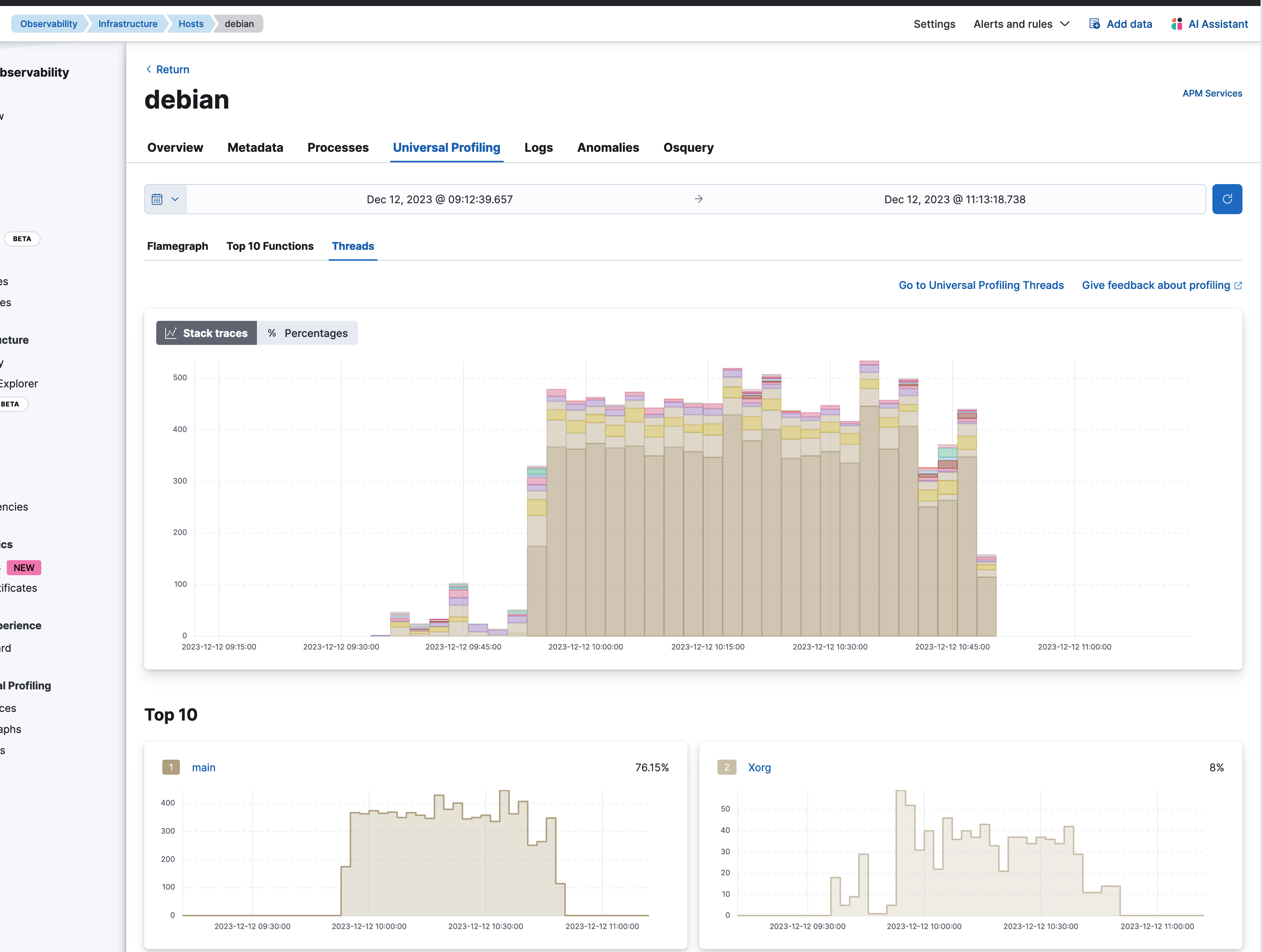Open the AI Assistant icon
The width and height of the screenshot is (1262, 952).
(x=1176, y=24)
